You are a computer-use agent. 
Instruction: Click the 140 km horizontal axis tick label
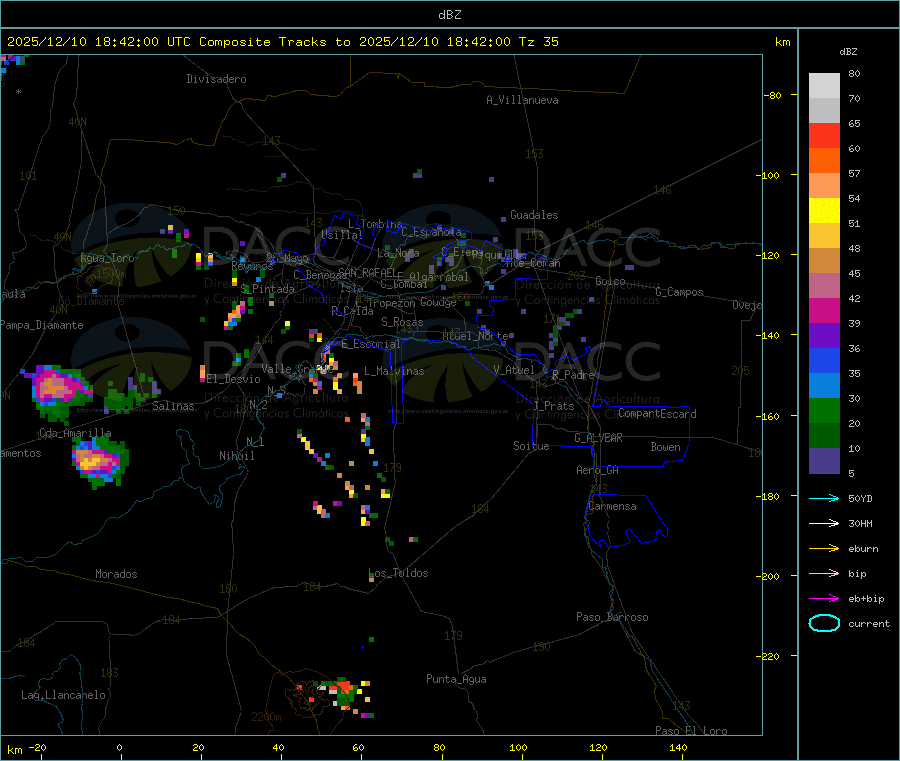click(x=678, y=747)
